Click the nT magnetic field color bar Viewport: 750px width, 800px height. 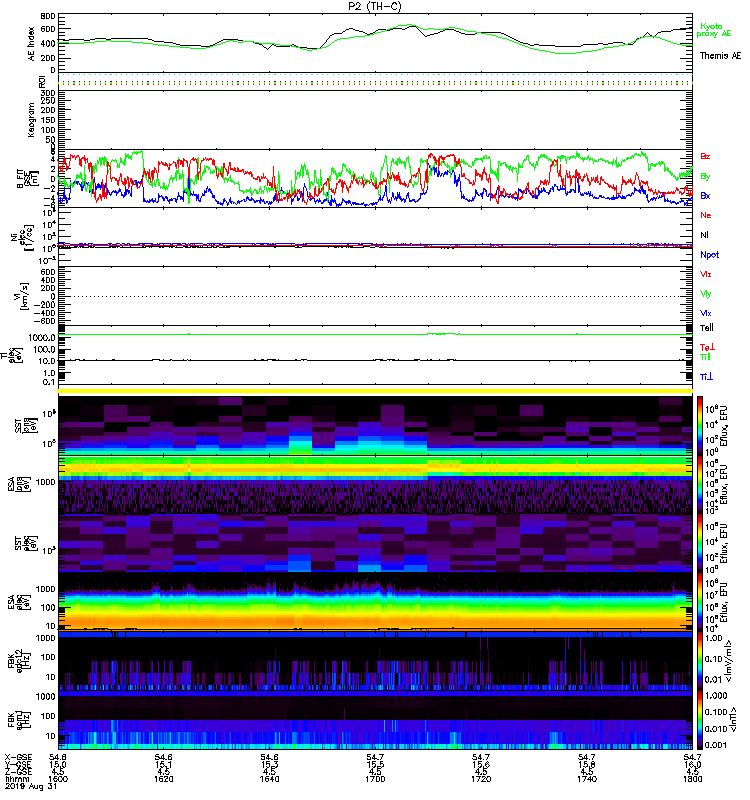[700, 720]
